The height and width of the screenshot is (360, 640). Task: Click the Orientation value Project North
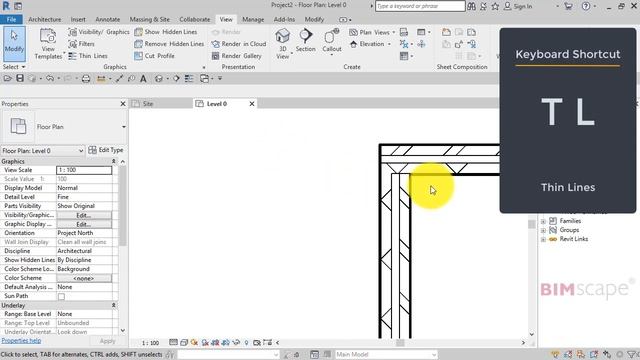tap(84, 233)
